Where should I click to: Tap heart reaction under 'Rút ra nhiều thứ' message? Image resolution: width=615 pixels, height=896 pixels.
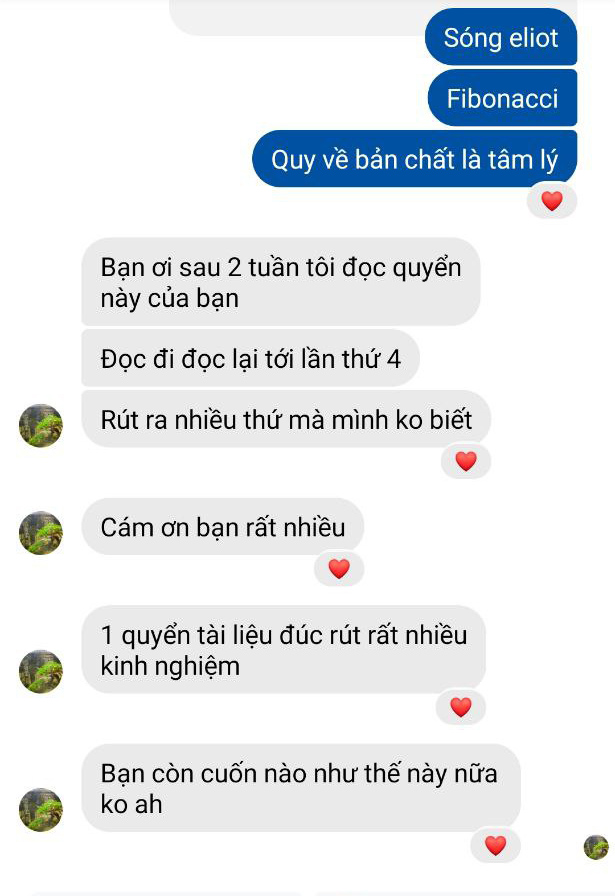coord(466,461)
